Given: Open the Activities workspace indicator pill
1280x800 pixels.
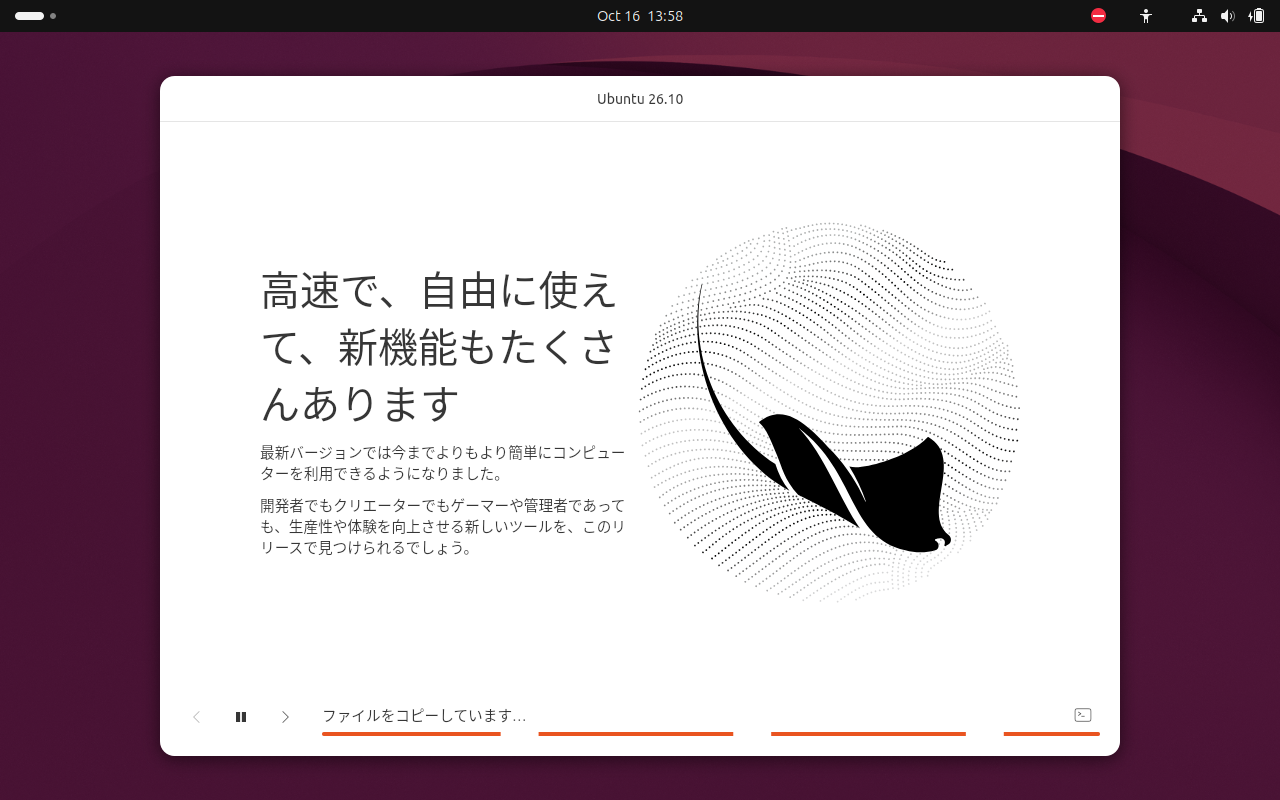Looking at the screenshot, I should [x=35, y=16].
